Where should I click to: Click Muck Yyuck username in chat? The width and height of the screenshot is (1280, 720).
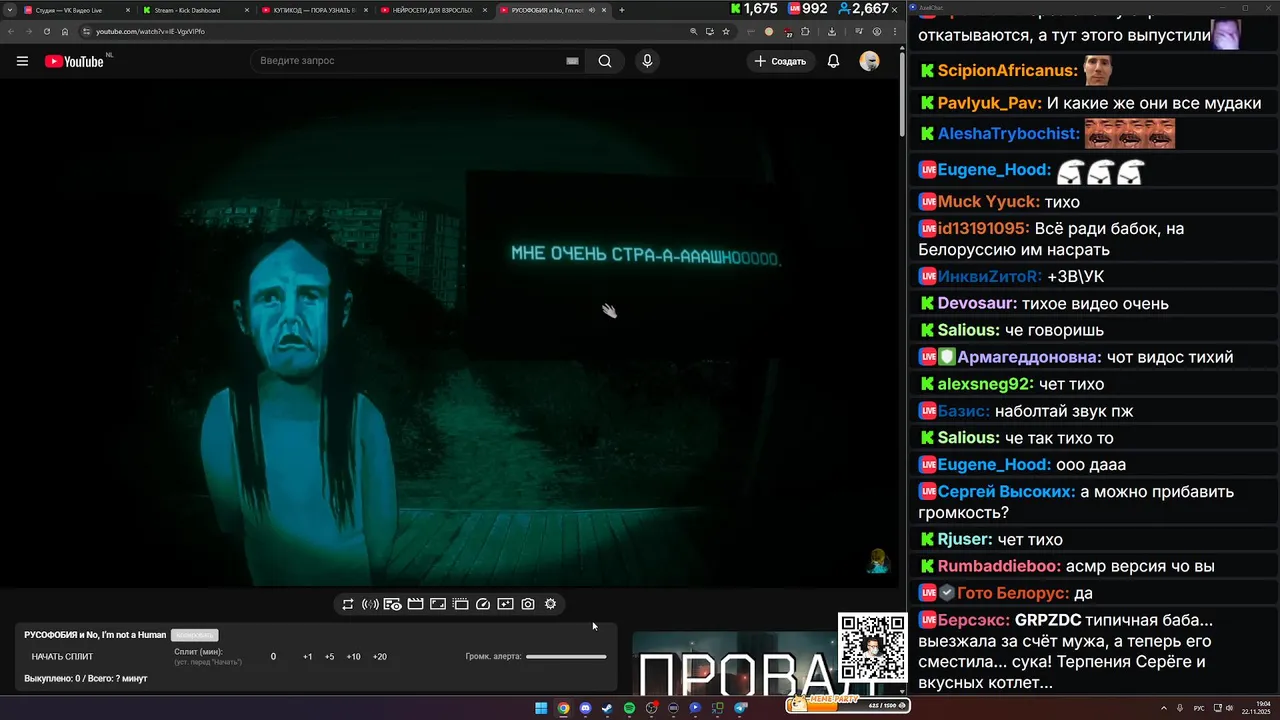(988, 202)
